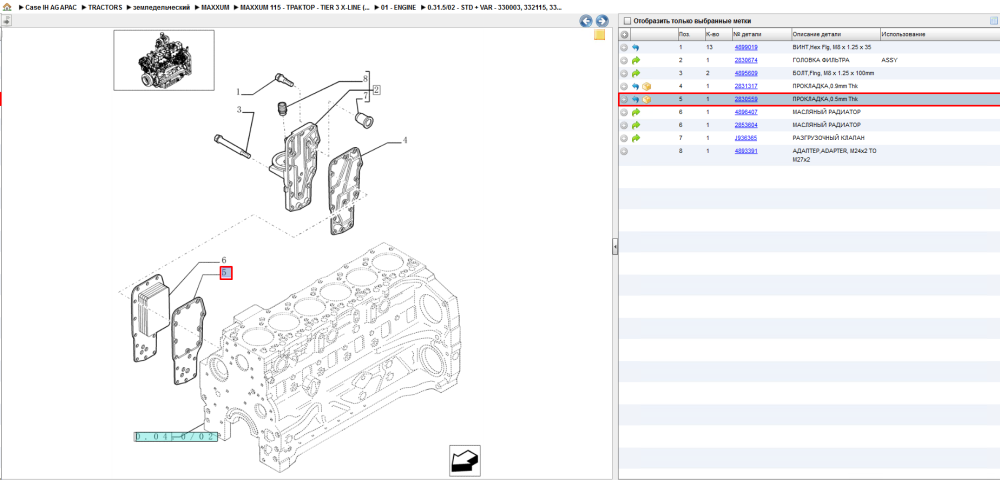Open part number link 4895609
Viewport: 1000px width, 480px height.
click(746, 73)
